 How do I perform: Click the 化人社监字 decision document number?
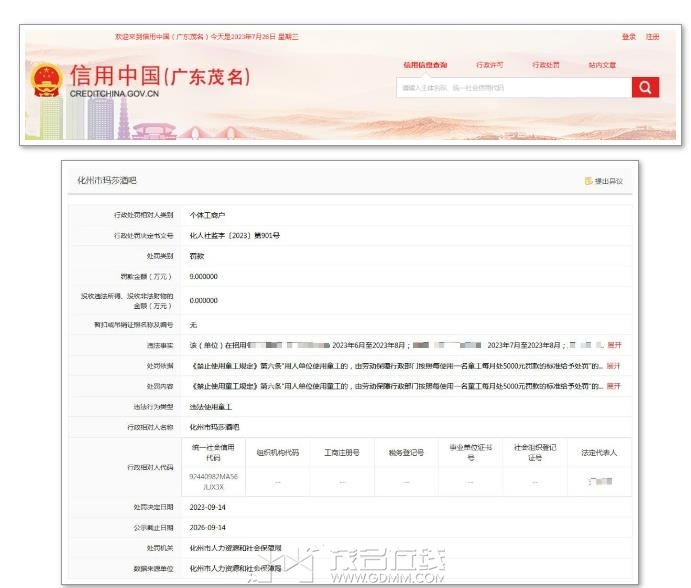tap(234, 235)
